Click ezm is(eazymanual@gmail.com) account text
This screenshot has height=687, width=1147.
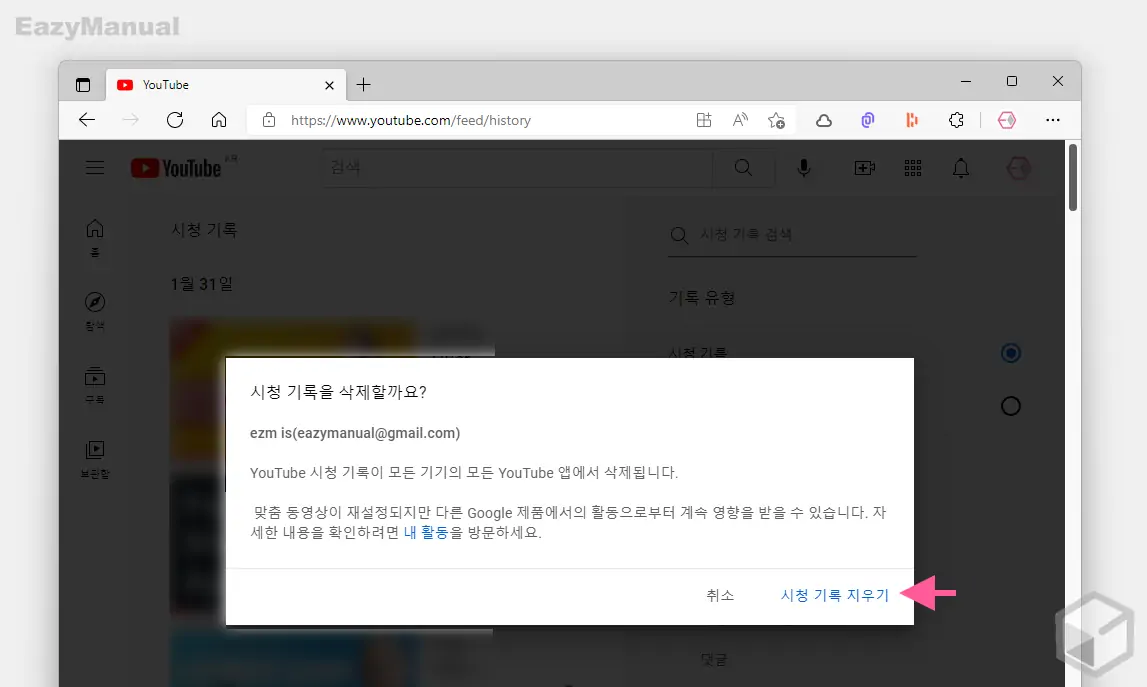[x=355, y=433]
